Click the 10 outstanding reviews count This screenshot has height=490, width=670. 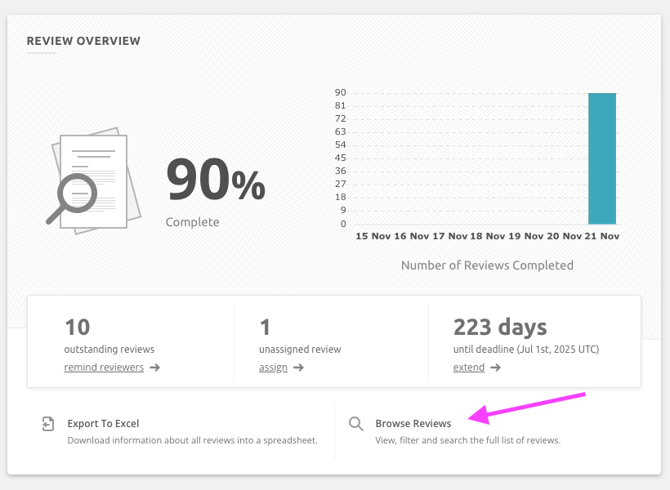point(77,327)
